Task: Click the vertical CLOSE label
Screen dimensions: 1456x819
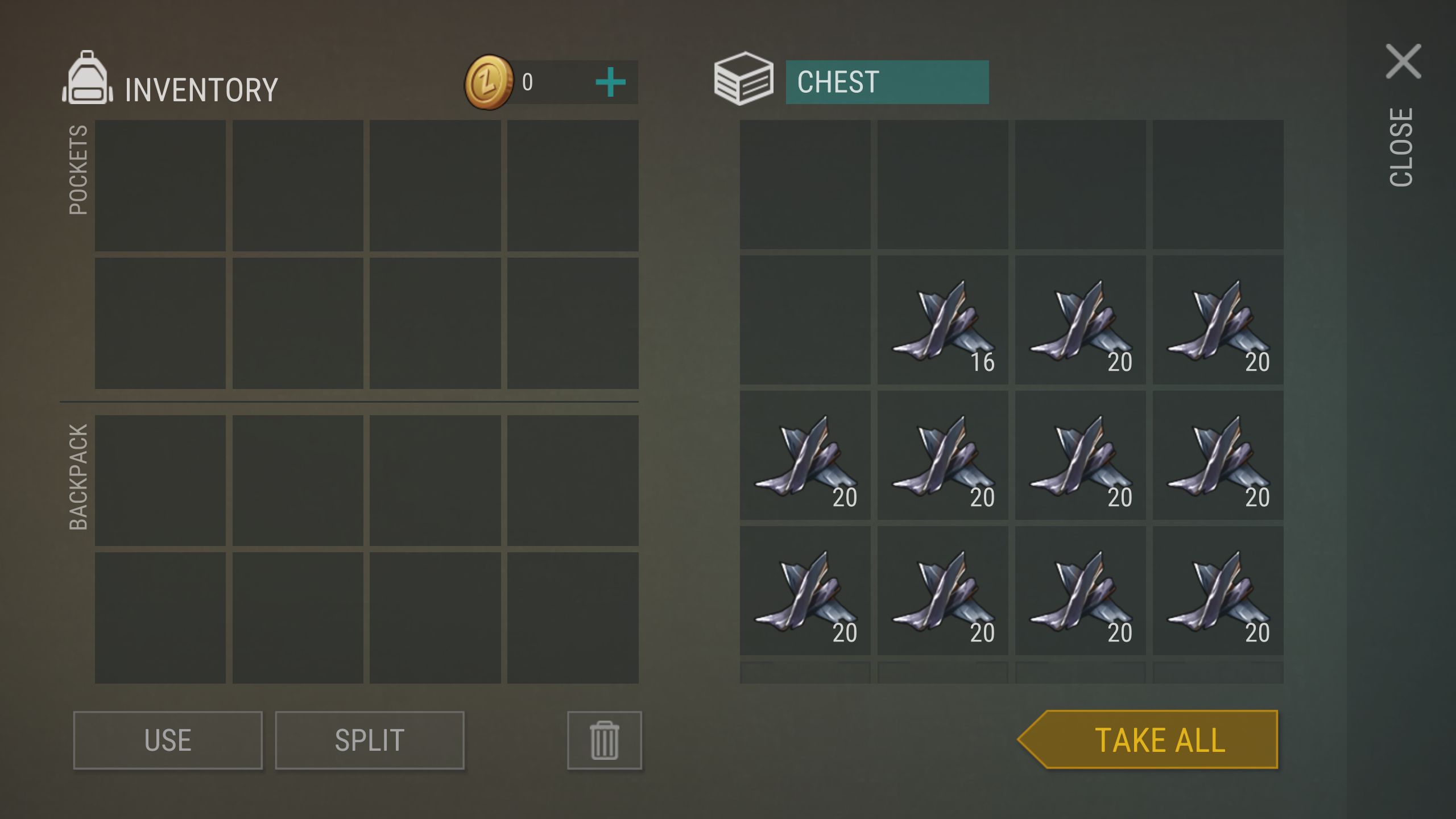Action: (1401, 147)
